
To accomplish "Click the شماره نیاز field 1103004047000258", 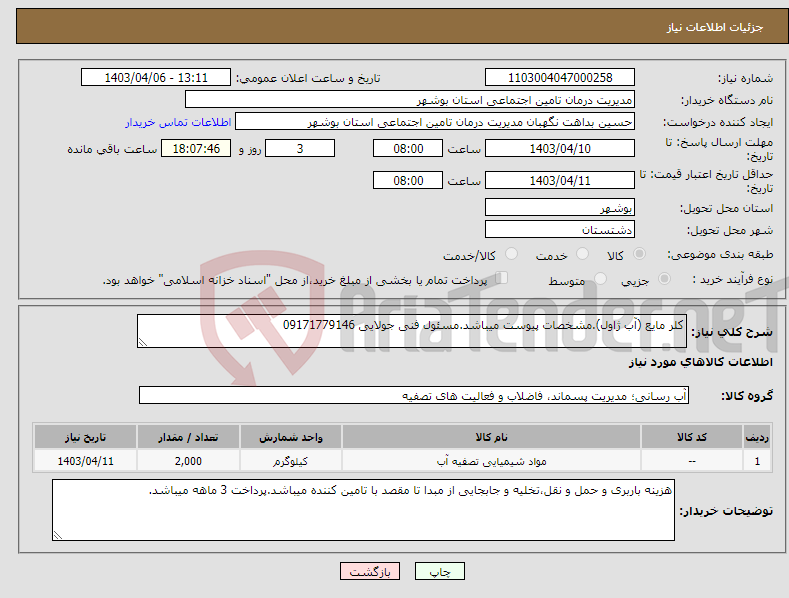I will (560, 78).
